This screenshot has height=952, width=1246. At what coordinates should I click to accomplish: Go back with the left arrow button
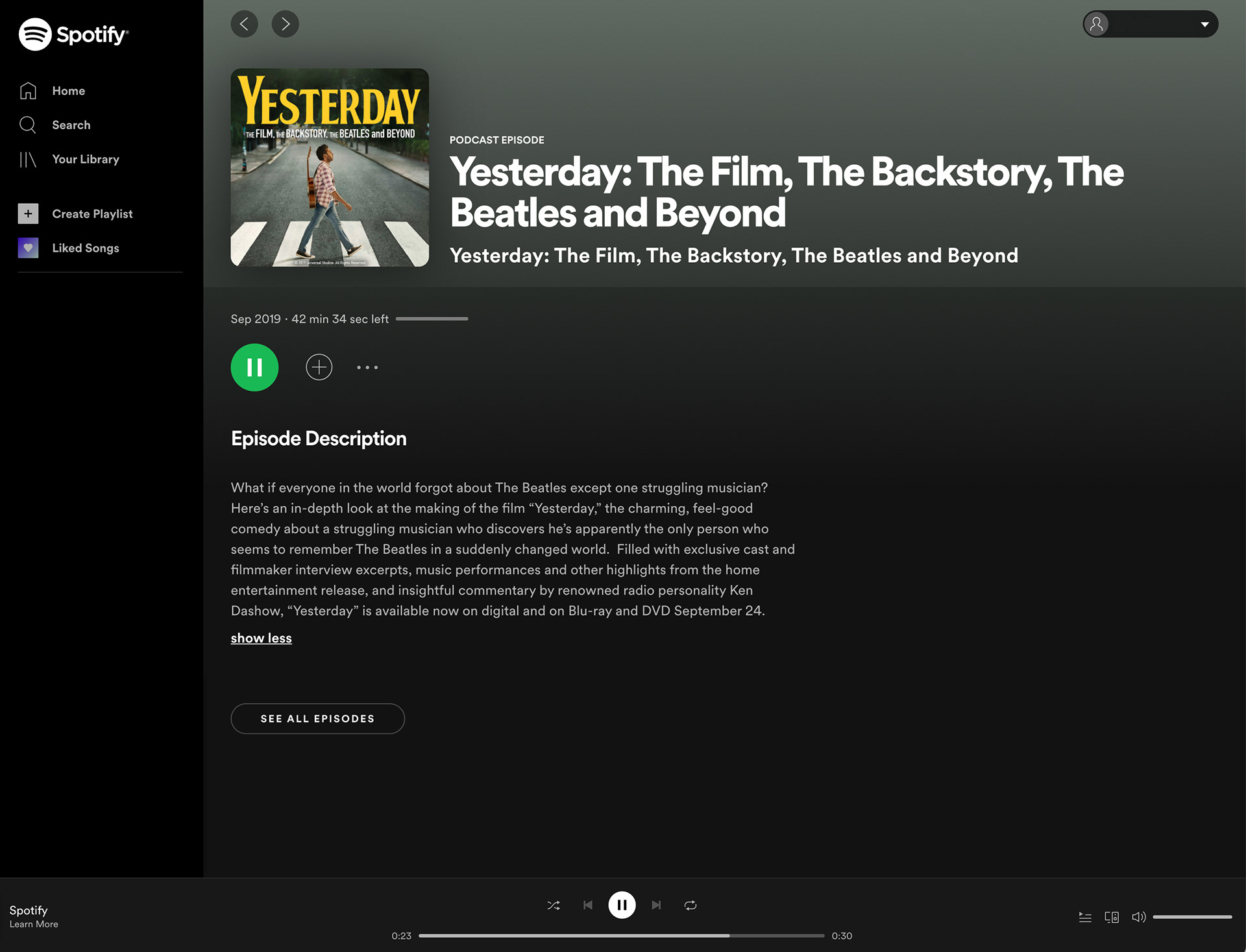click(244, 24)
